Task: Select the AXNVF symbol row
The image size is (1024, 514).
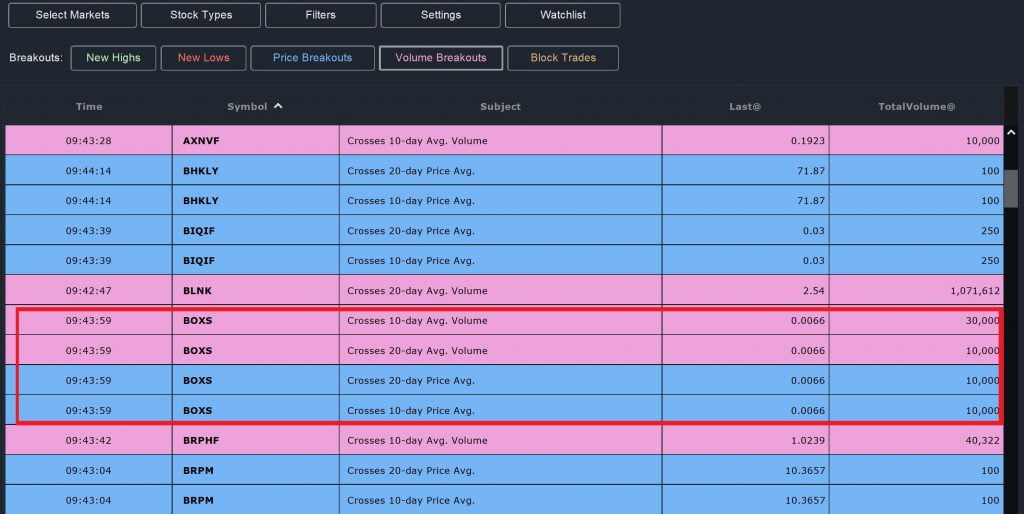Action: (x=201, y=141)
